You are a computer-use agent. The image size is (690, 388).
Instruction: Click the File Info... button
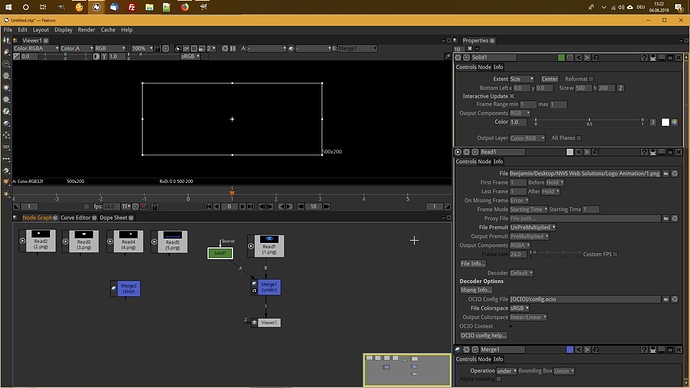tap(473, 264)
